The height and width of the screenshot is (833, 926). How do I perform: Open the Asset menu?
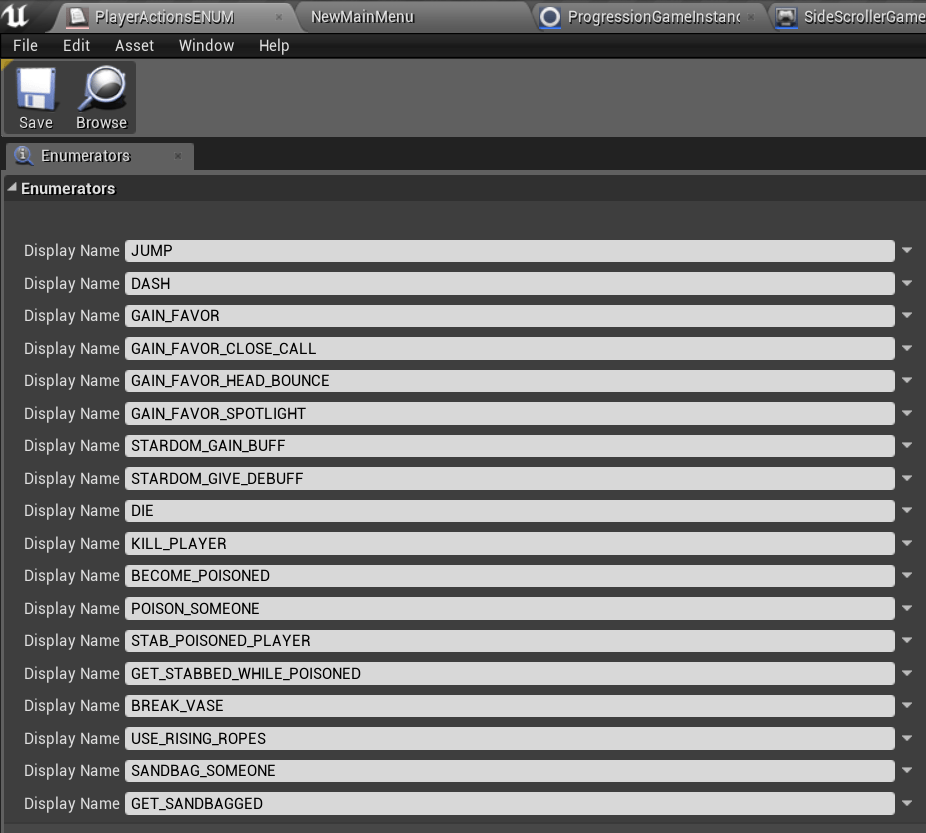(134, 46)
